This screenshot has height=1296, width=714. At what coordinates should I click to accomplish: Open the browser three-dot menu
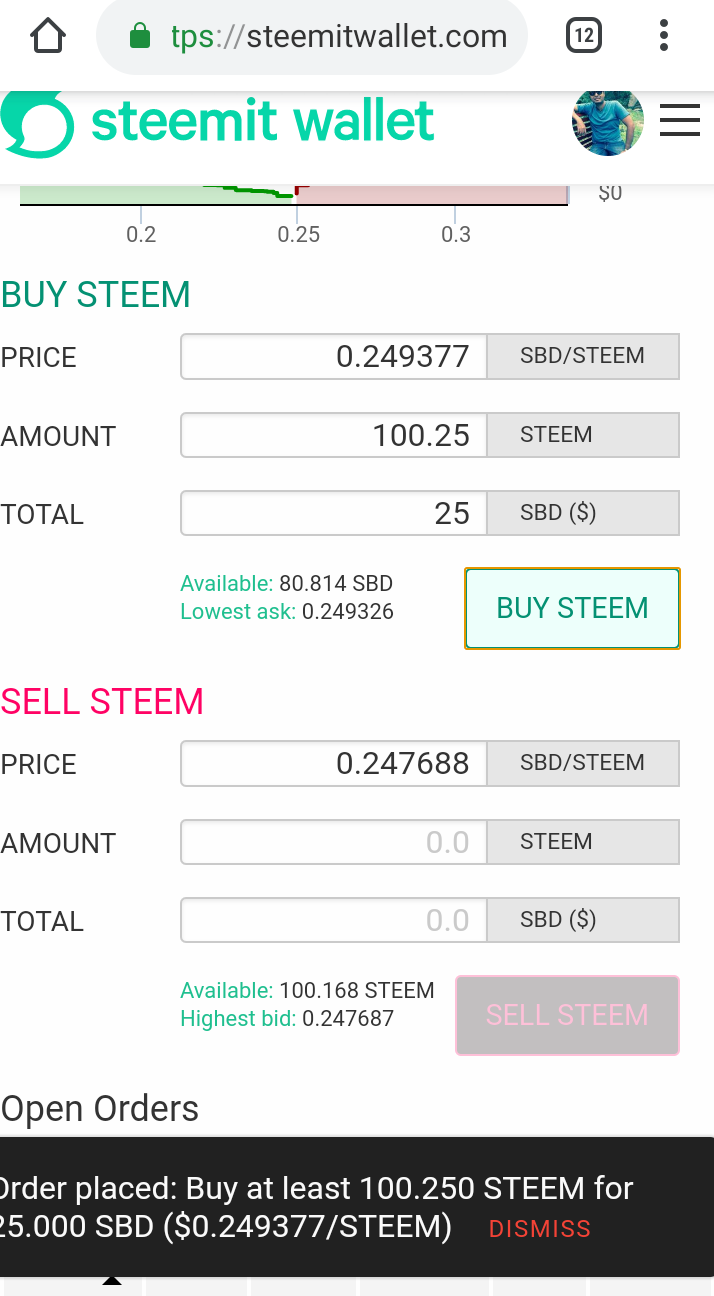coord(663,37)
